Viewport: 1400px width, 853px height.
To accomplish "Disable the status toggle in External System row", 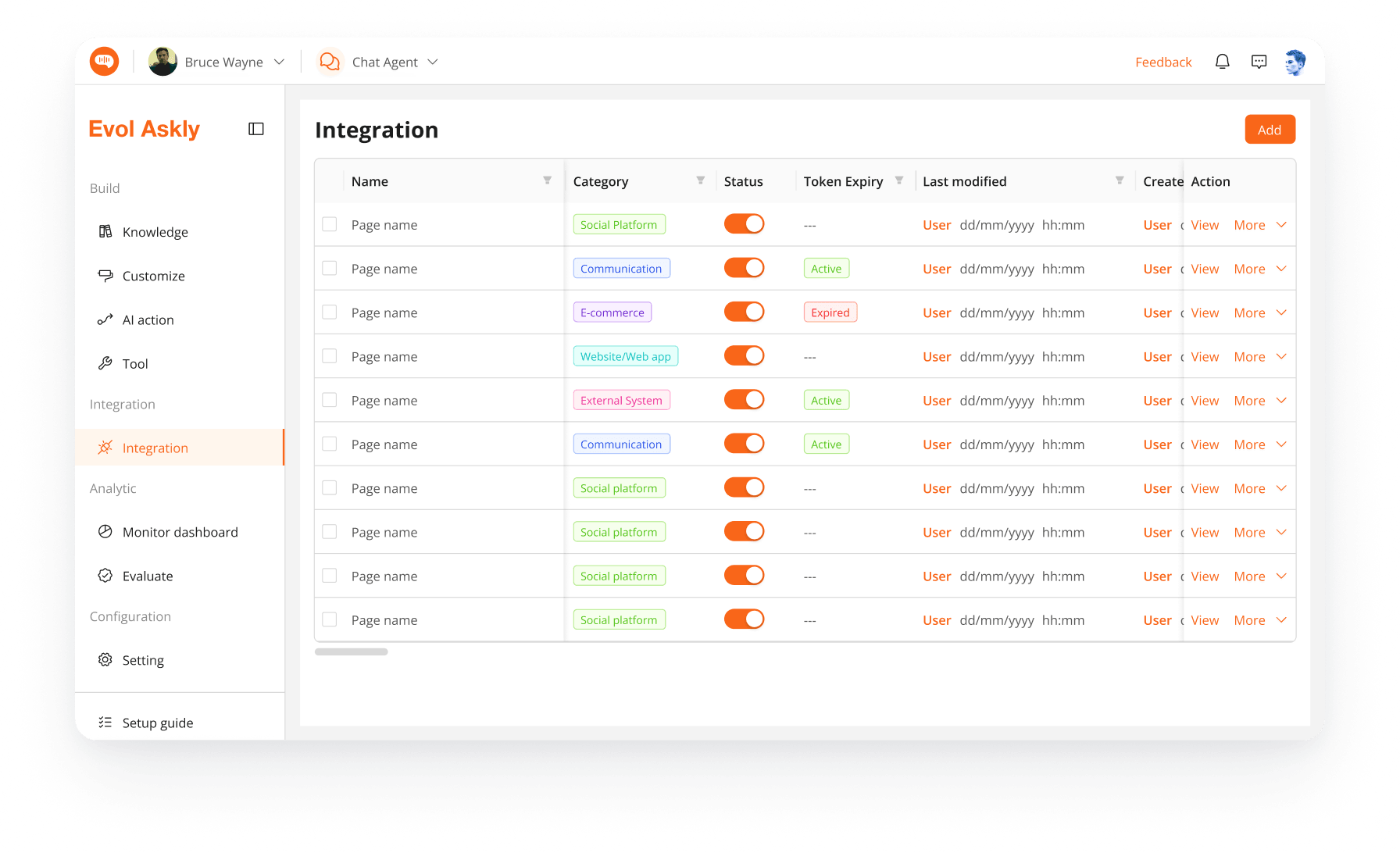I will click(744, 399).
